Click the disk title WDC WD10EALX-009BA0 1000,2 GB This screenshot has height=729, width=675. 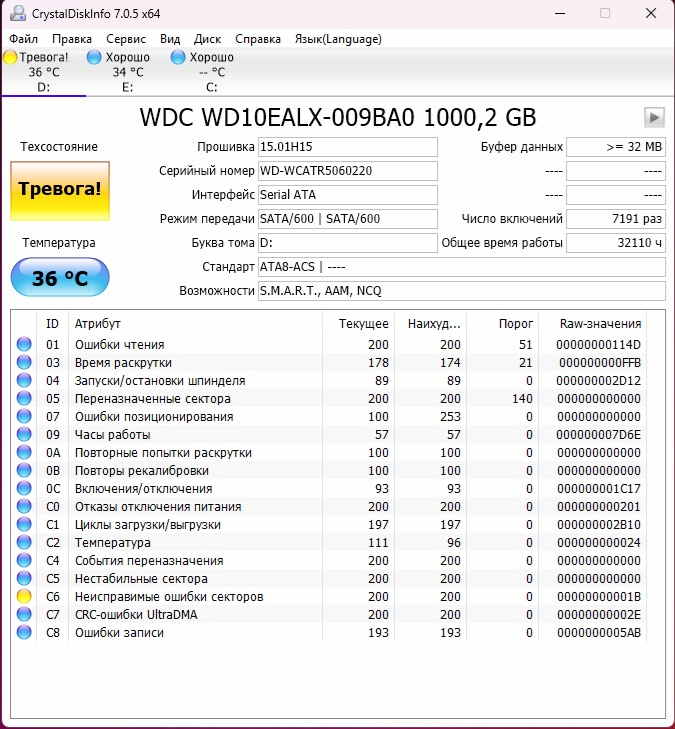pyautogui.click(x=338, y=117)
